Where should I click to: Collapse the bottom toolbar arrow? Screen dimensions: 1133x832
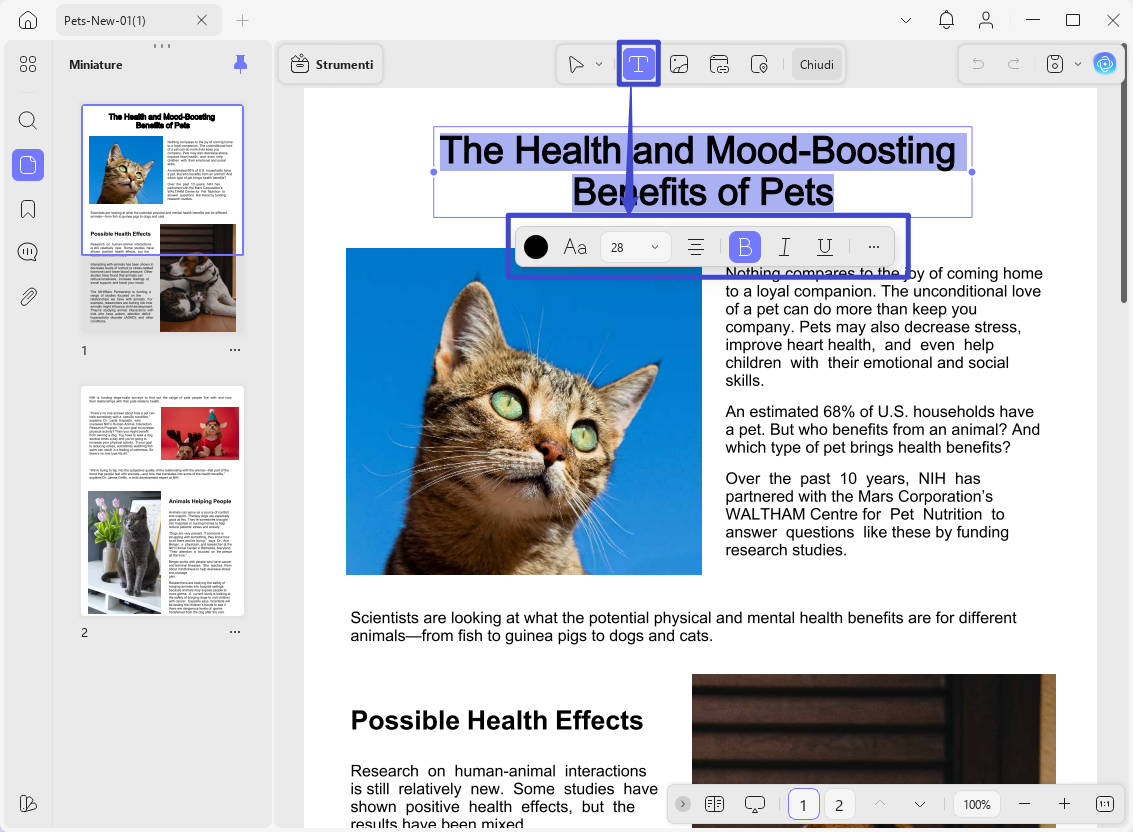[x=683, y=804]
